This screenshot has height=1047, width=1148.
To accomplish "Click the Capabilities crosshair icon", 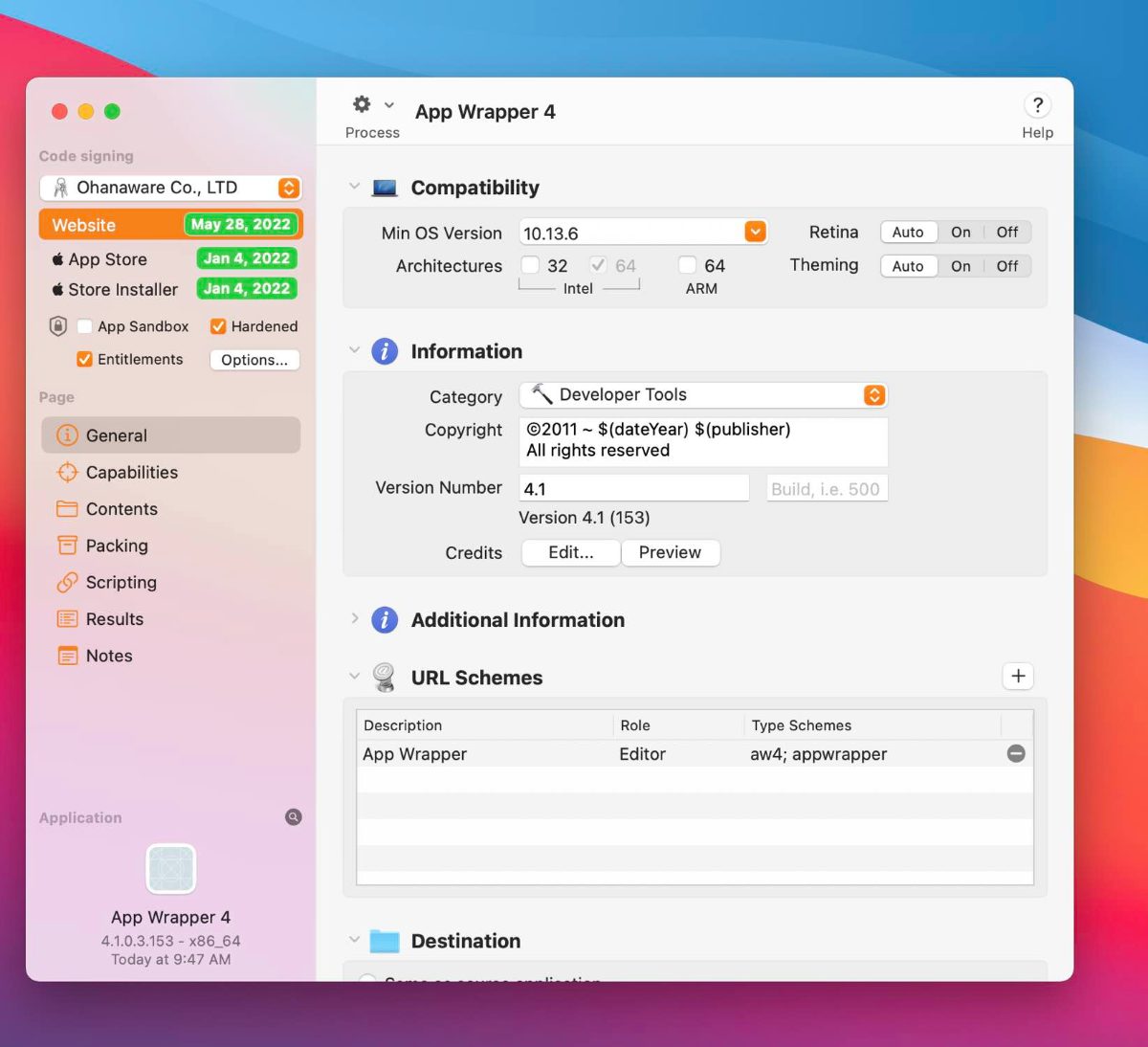I will click(x=67, y=472).
